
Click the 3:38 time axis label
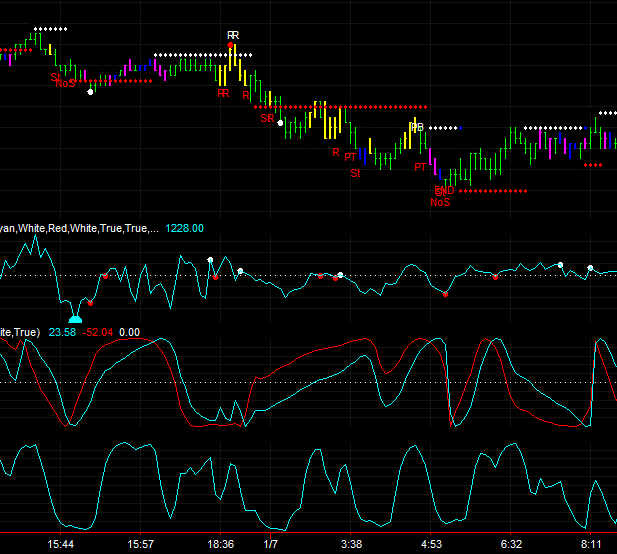point(351,544)
